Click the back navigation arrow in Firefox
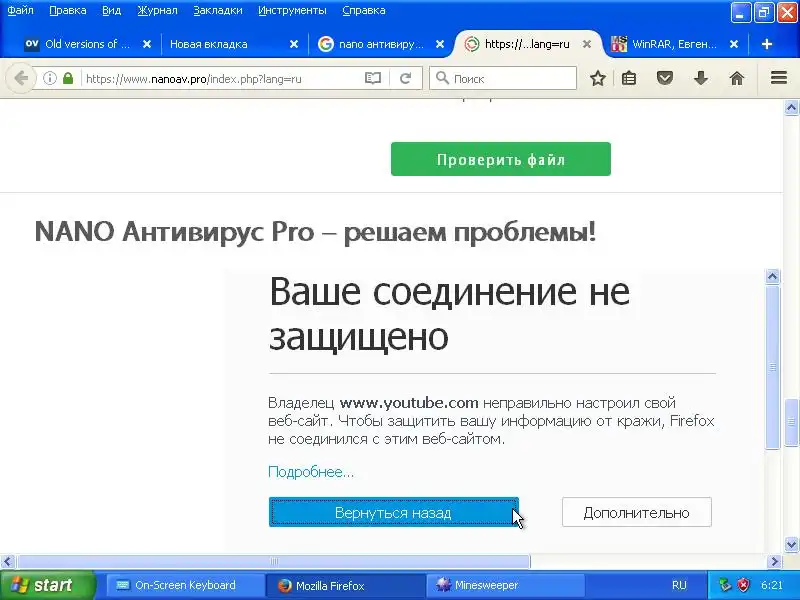The width and height of the screenshot is (800, 600). tap(21, 79)
